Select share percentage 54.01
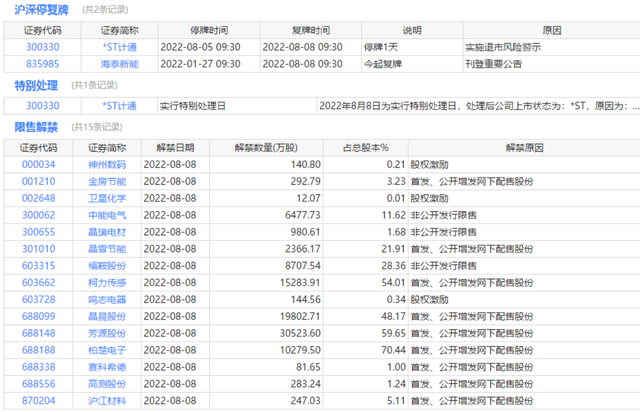Viewport: 640px width, 412px height. [x=393, y=283]
